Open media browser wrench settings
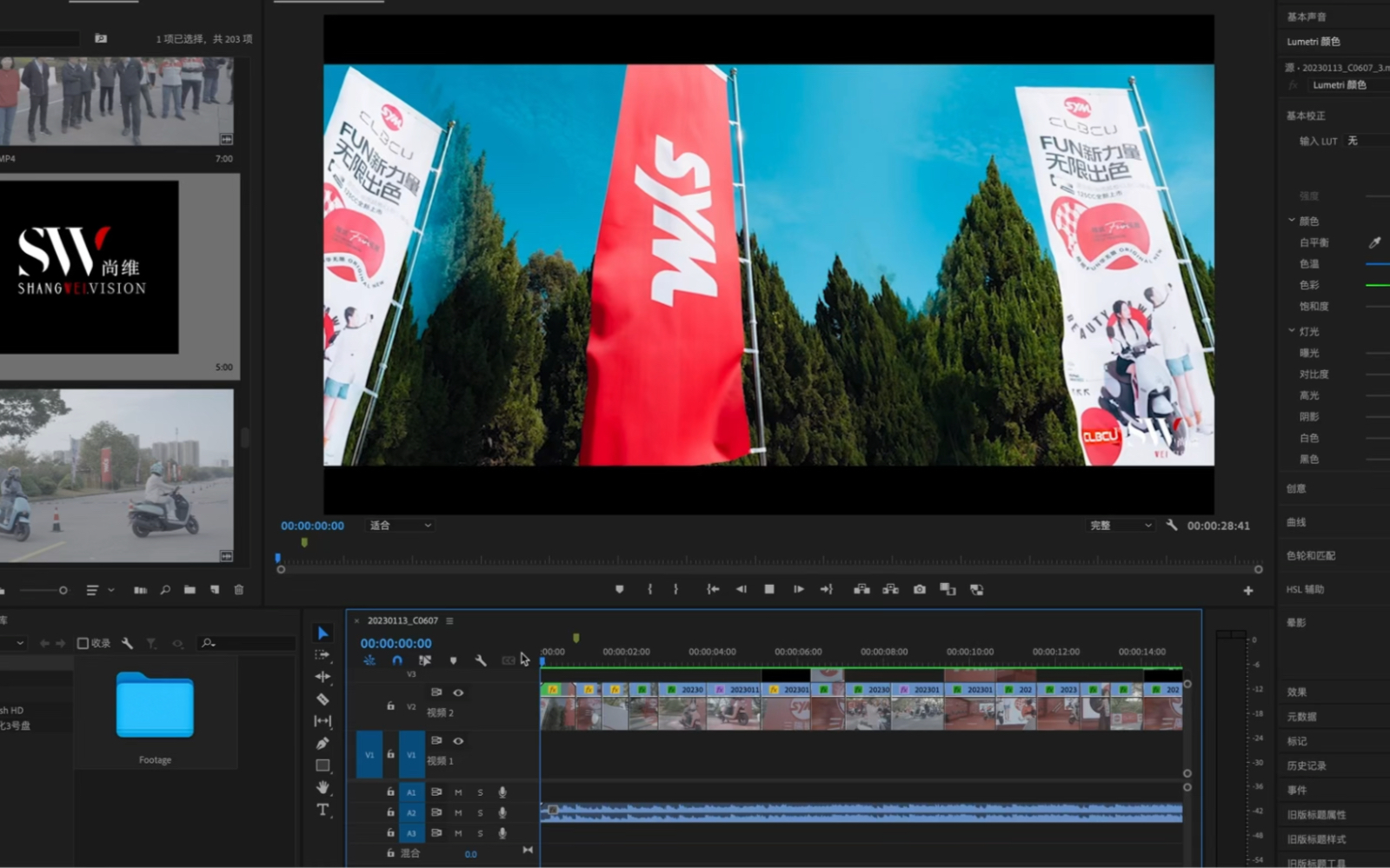This screenshot has width=1390, height=868. pos(127,643)
